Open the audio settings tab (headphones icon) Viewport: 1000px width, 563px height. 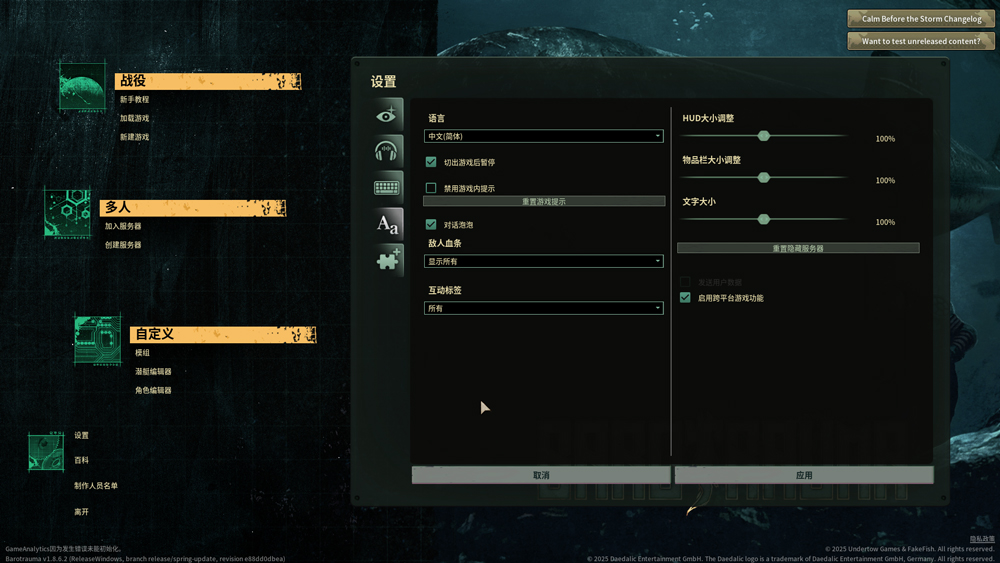click(388, 152)
